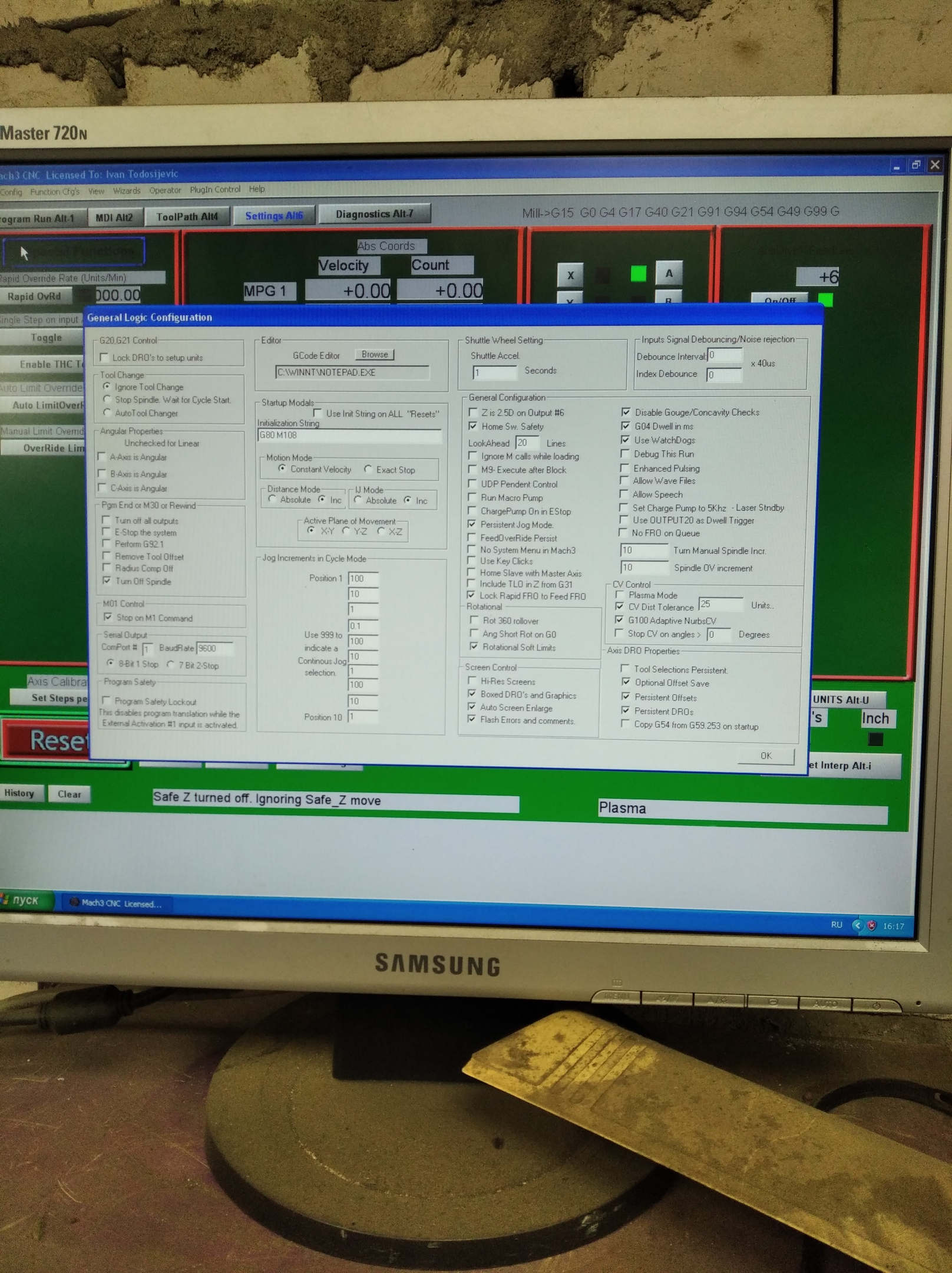
Task: Enable Lock DRO's to setup units
Action: pos(105,357)
